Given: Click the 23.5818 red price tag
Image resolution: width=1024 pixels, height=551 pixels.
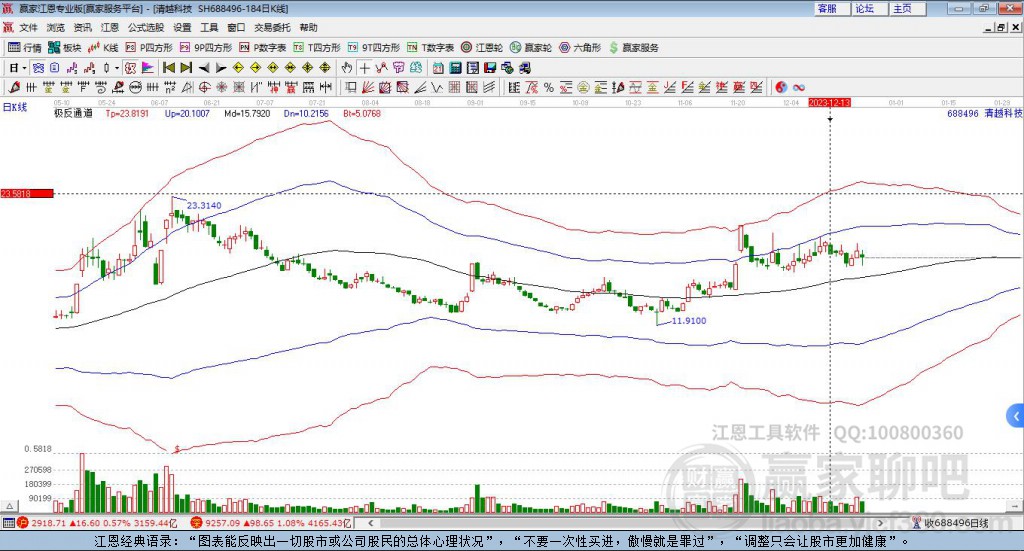Looking at the screenshot, I should pyautogui.click(x=27, y=193).
